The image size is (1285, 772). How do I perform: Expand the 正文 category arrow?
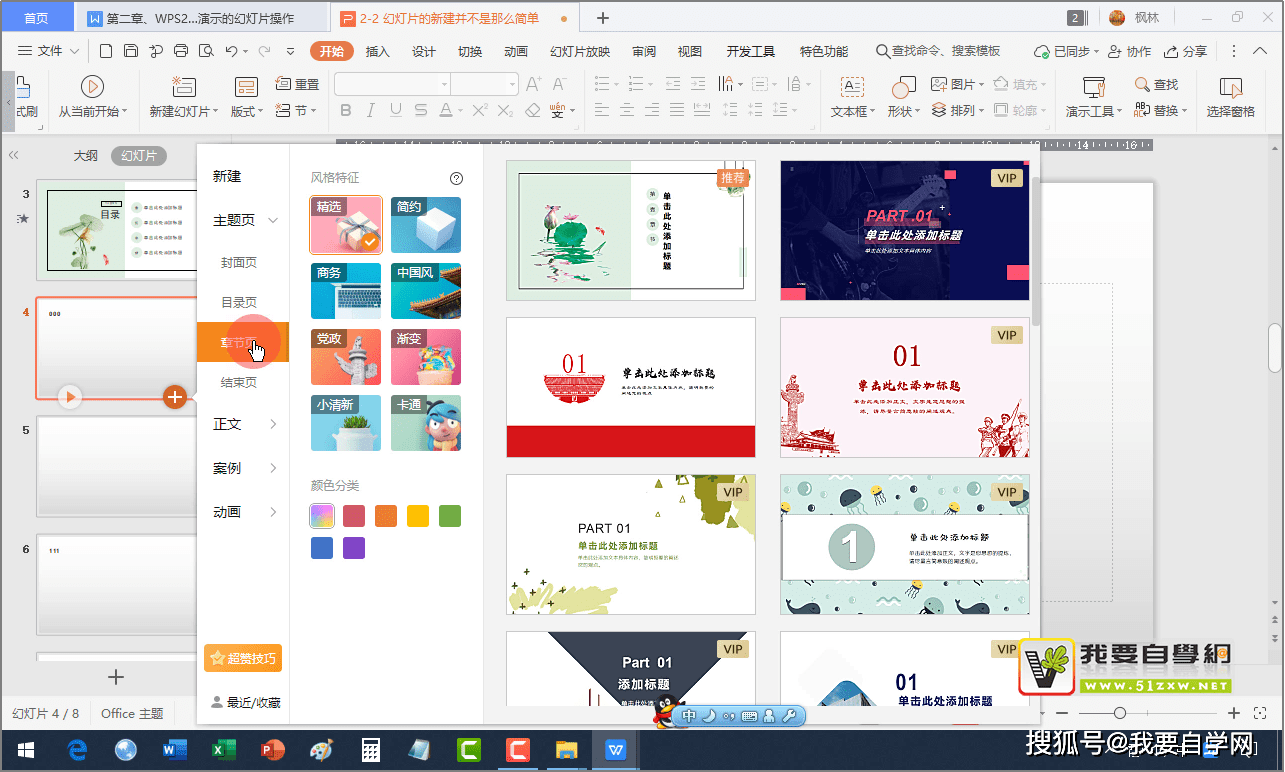(x=273, y=424)
